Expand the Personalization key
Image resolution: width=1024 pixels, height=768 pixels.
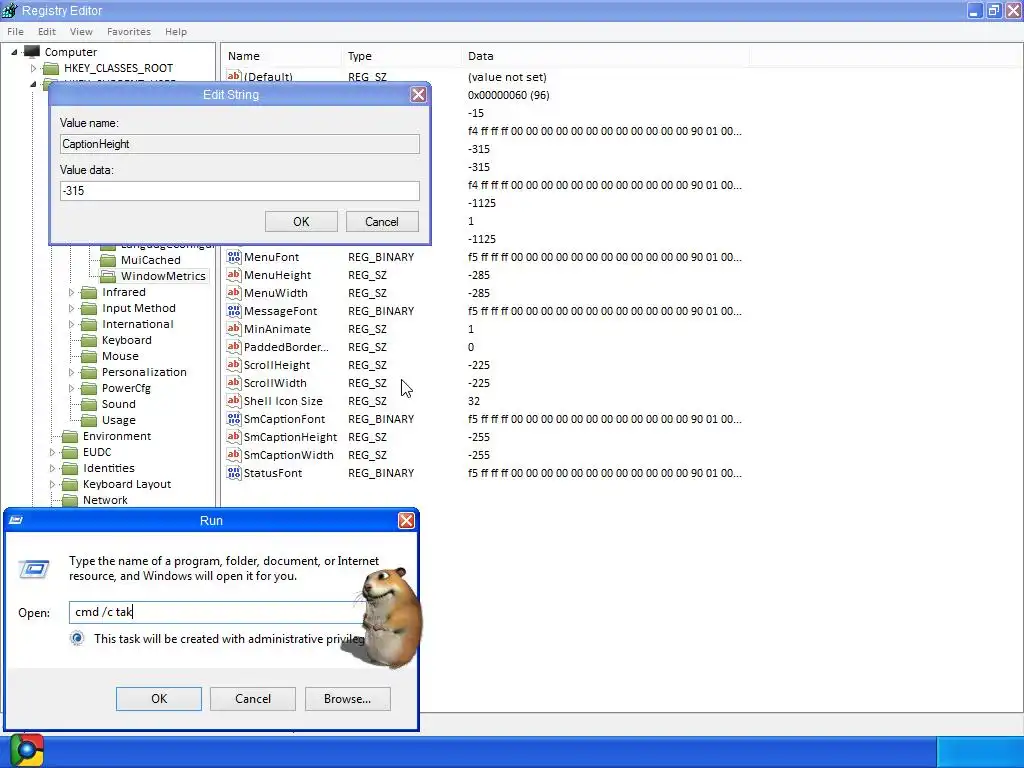pyautogui.click(x=71, y=372)
